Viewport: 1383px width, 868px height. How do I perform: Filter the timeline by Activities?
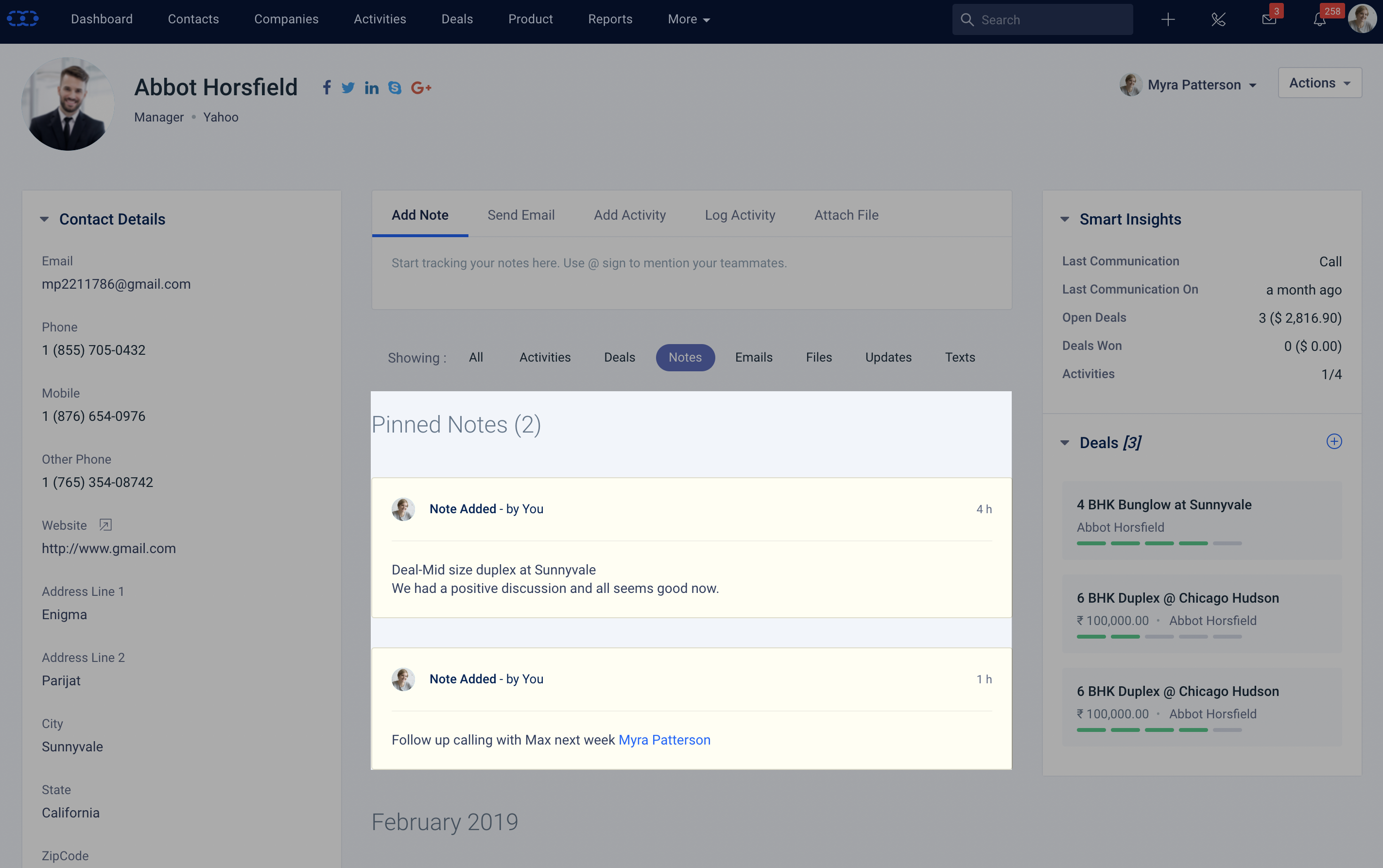point(545,357)
